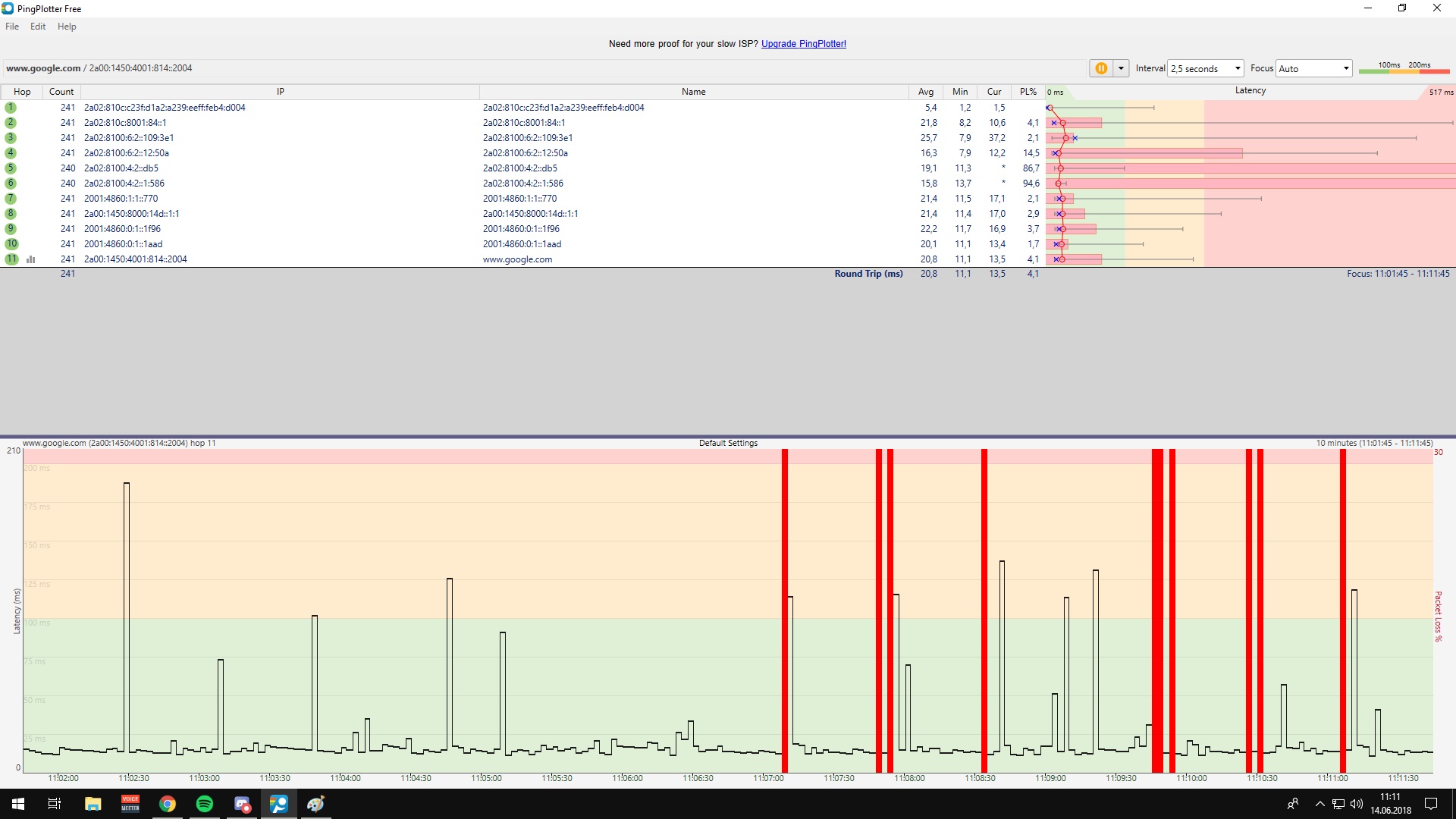This screenshot has height=819, width=1456.
Task: Click the hop 4 green number icon
Action: [x=11, y=153]
